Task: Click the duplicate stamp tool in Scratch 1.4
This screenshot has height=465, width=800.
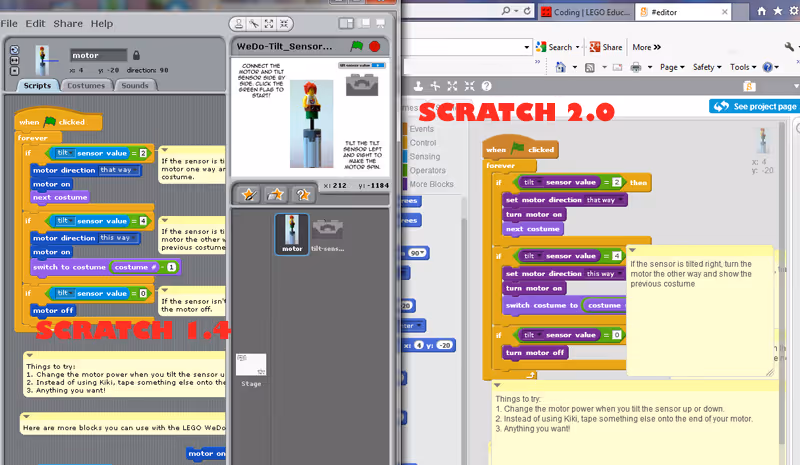Action: point(238,23)
